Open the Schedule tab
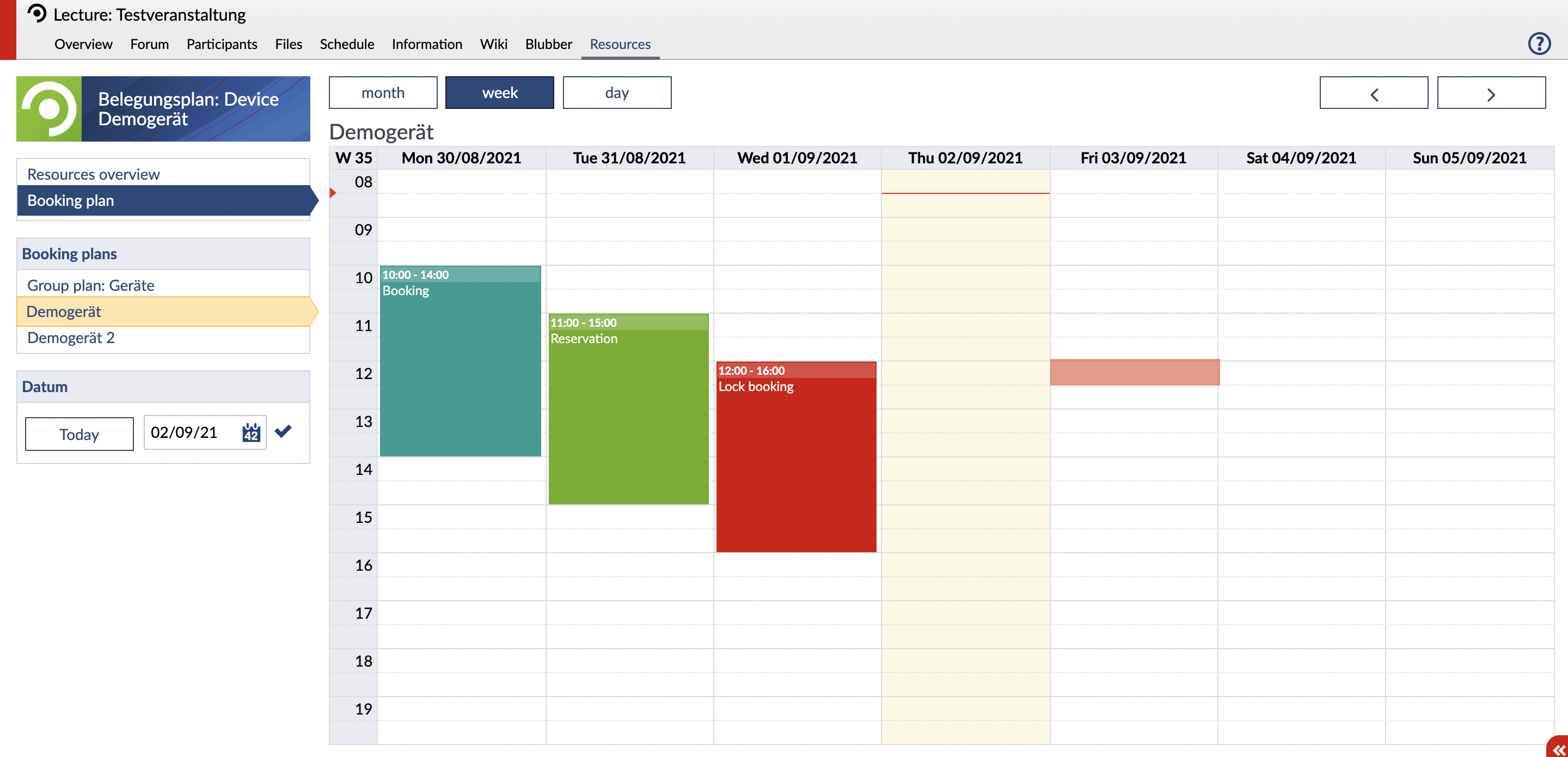This screenshot has height=757, width=1568. [x=347, y=45]
